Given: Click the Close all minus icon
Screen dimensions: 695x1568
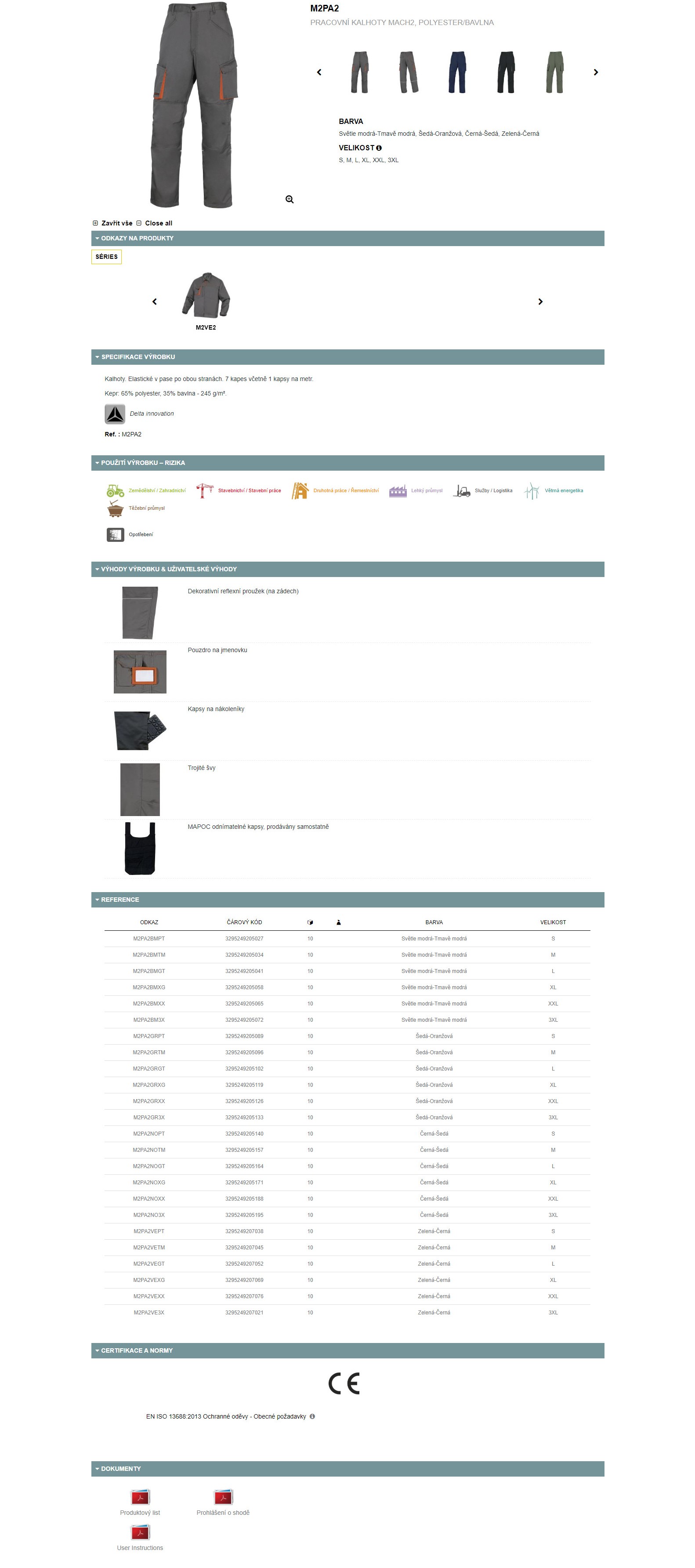Looking at the screenshot, I should 139,223.
